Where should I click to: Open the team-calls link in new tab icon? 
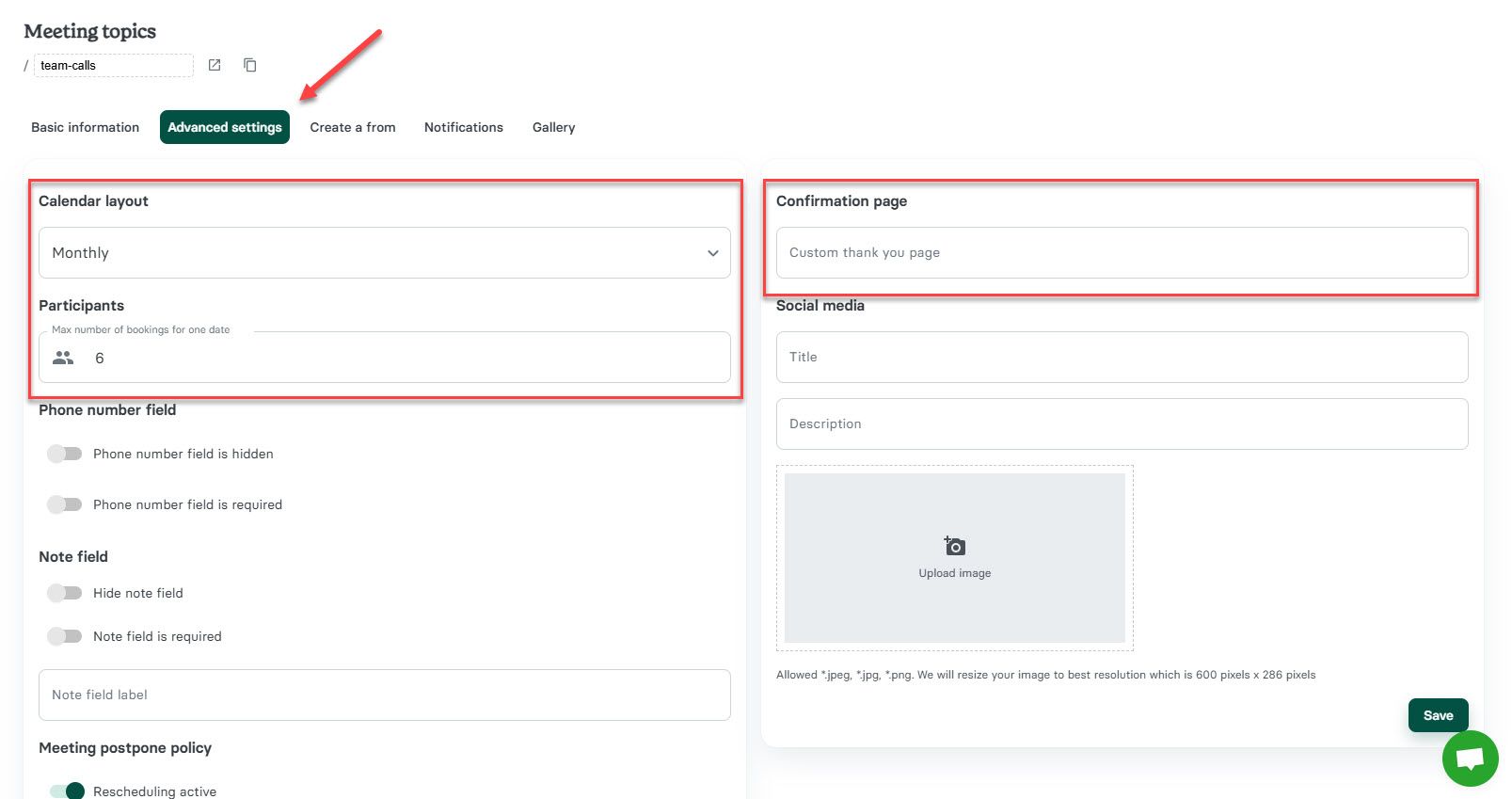click(215, 65)
